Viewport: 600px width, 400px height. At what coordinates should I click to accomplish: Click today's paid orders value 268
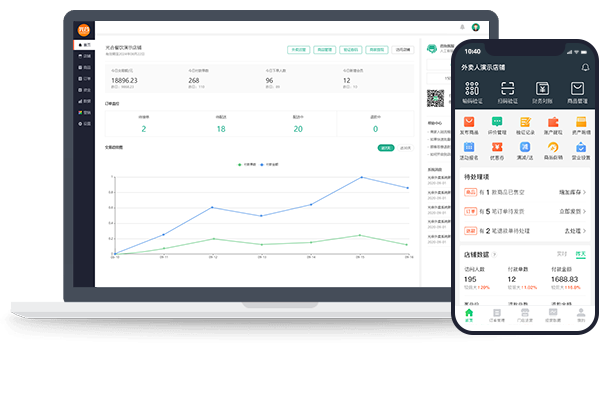pos(194,80)
